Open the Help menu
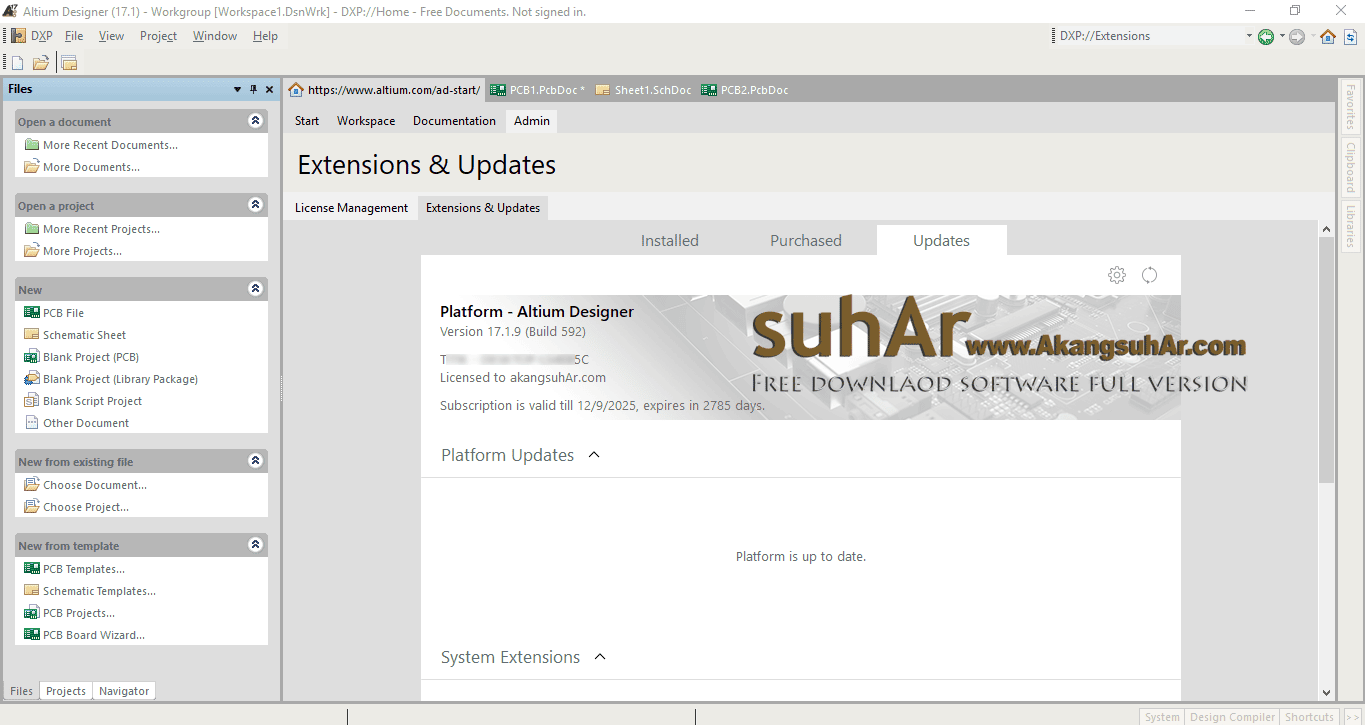The height and width of the screenshot is (725, 1365). [x=265, y=36]
